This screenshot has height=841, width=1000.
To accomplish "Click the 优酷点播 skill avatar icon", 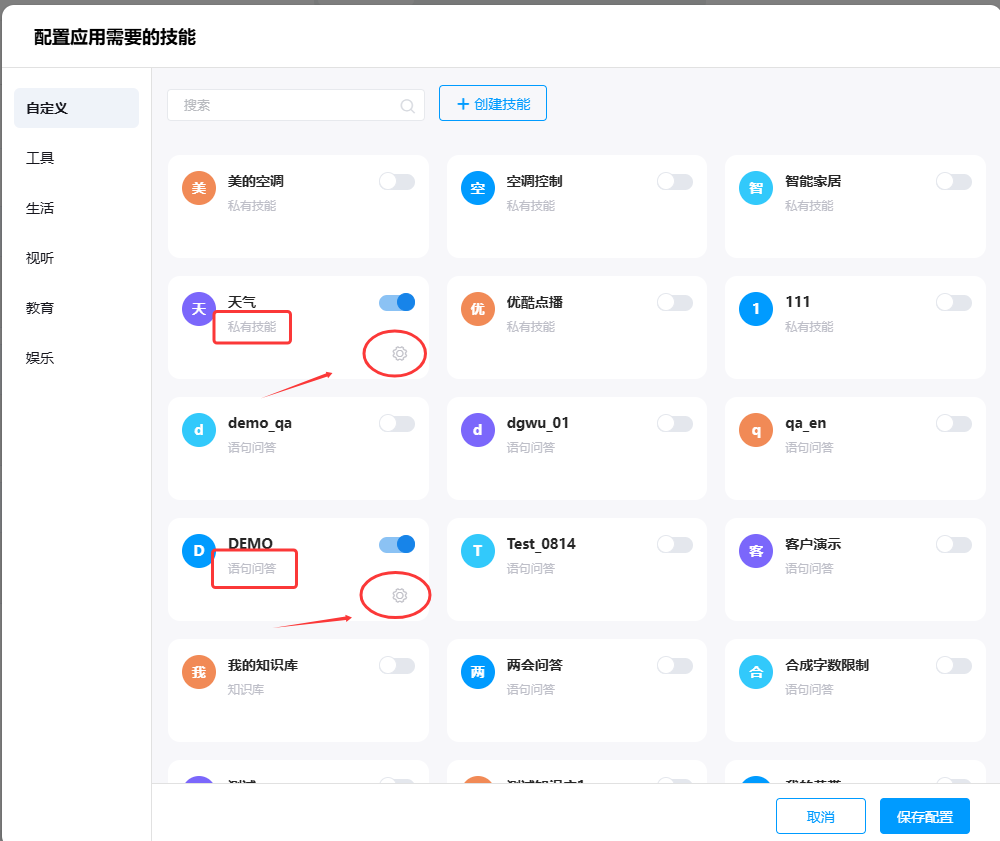I will [x=477, y=309].
